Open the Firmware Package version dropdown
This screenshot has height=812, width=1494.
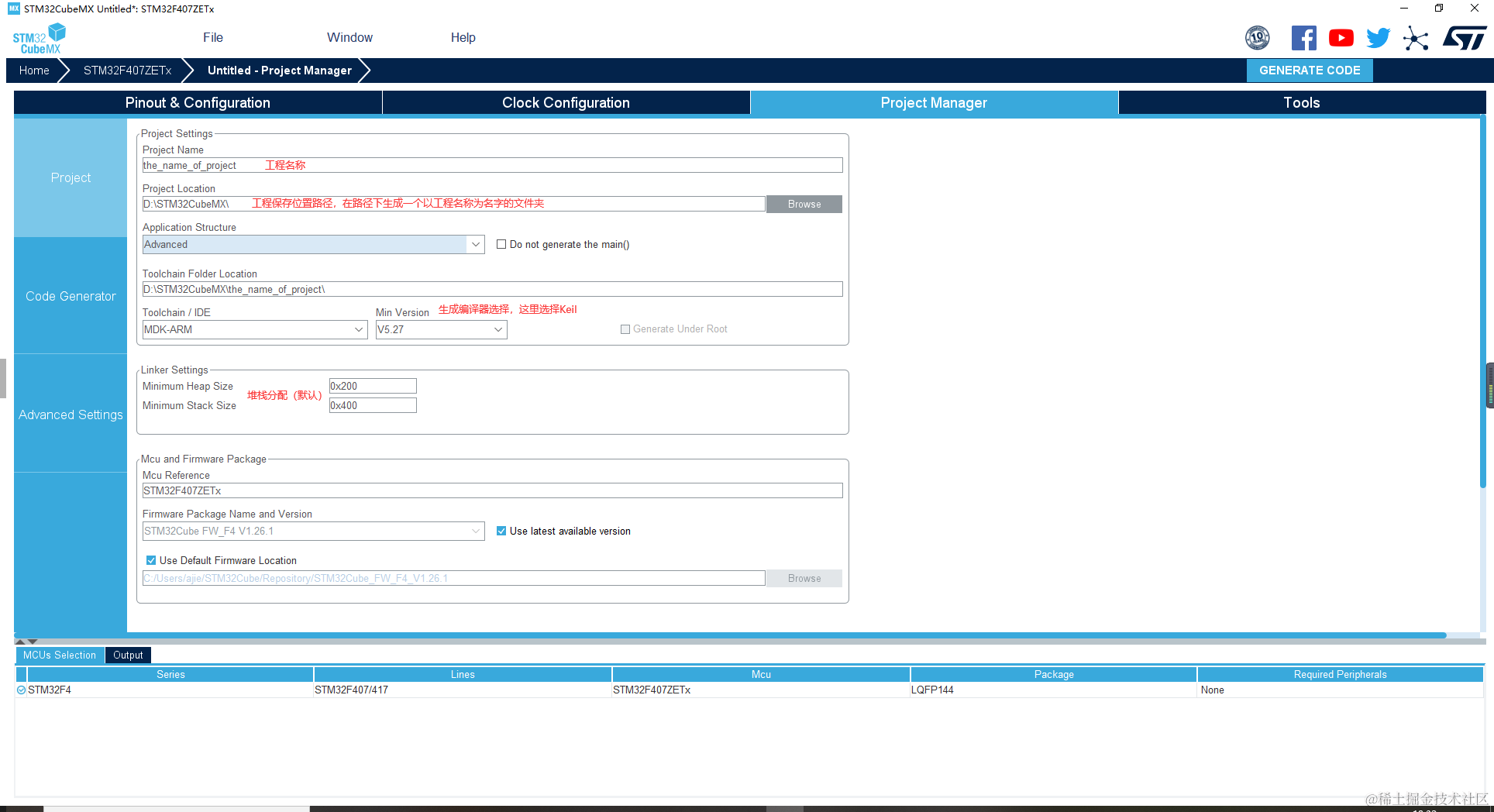coord(314,531)
